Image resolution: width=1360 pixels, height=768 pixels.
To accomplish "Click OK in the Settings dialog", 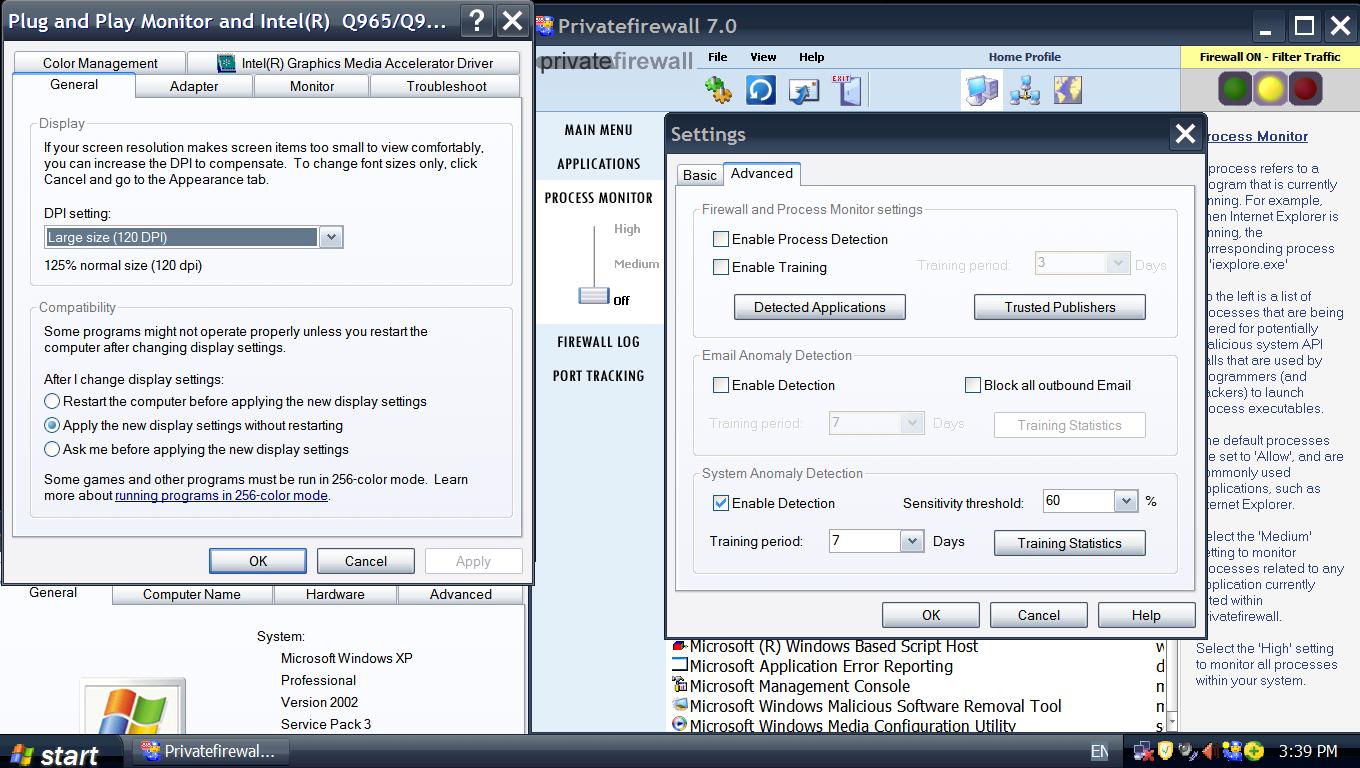I will click(931, 615).
